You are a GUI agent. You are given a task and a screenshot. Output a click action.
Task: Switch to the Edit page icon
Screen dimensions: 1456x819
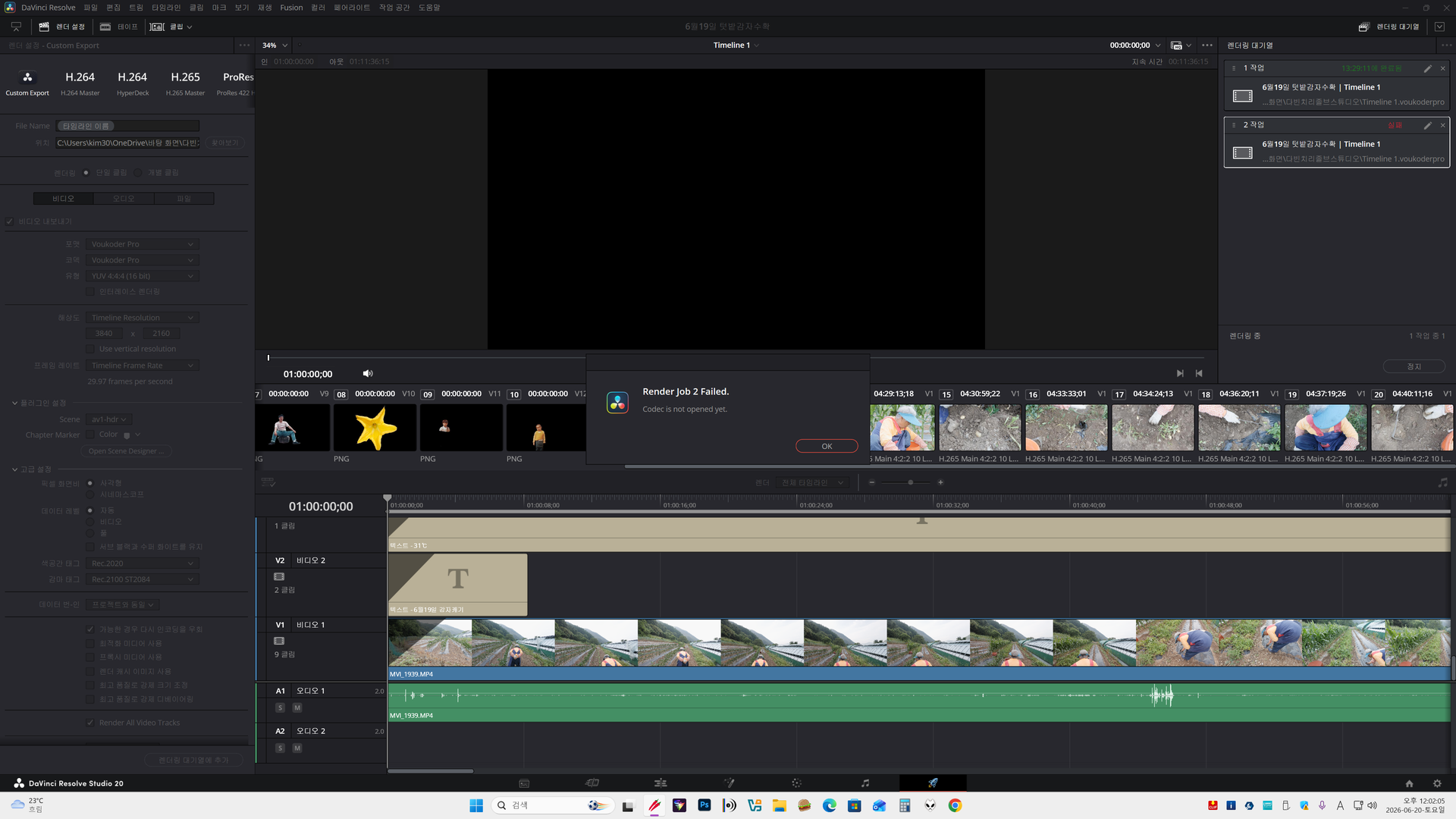[661, 783]
